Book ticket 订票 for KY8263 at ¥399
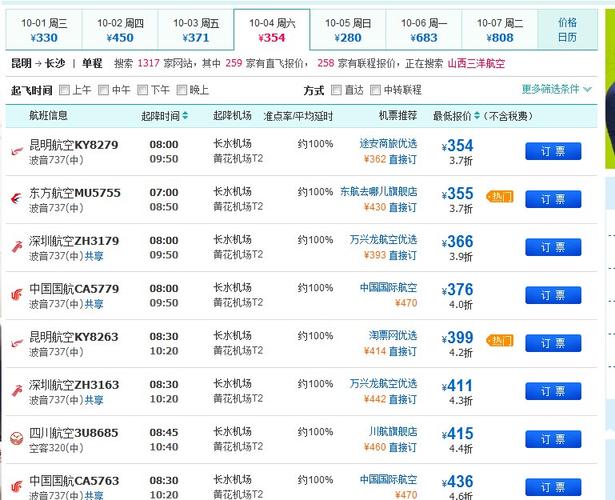615x500 pixels. coord(553,343)
